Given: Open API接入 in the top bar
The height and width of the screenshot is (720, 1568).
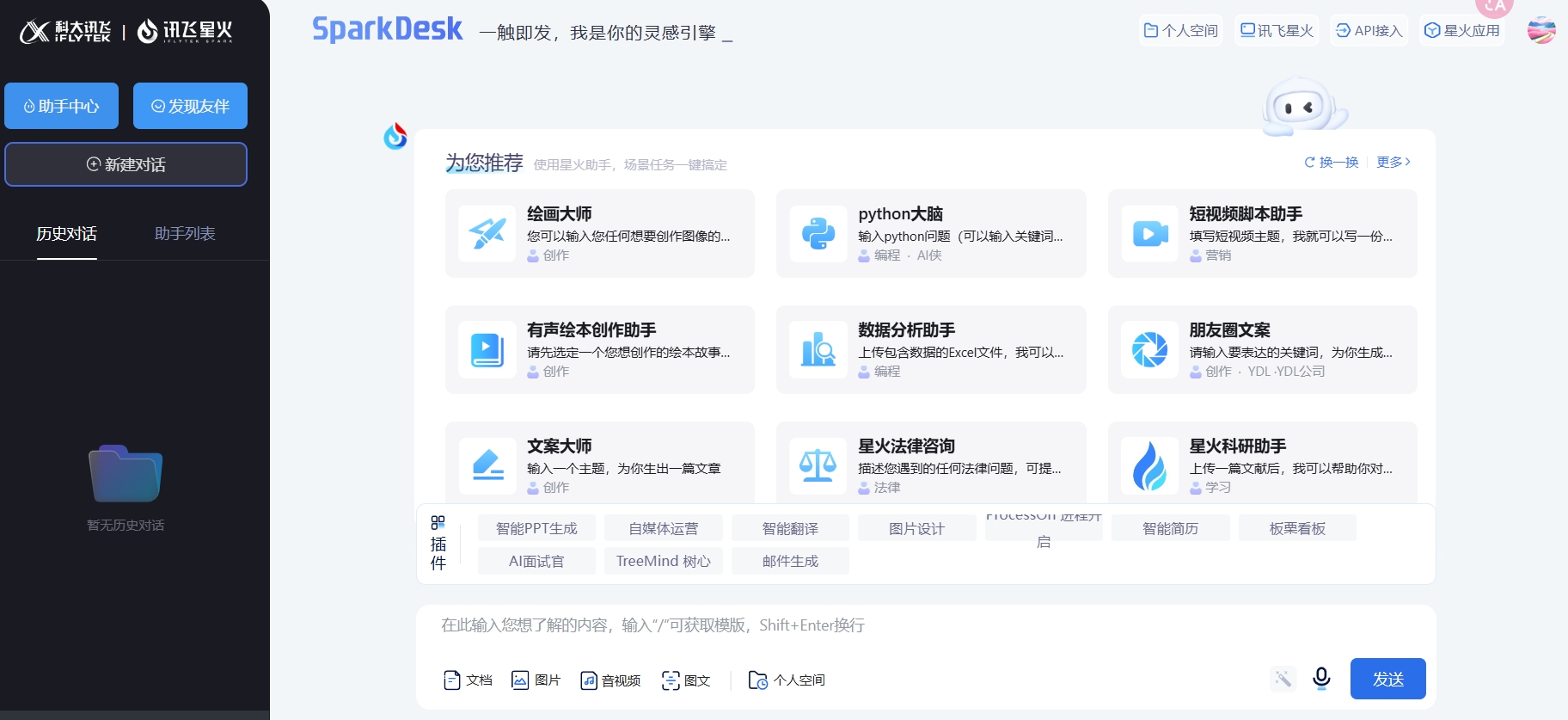Looking at the screenshot, I should click(x=1369, y=30).
